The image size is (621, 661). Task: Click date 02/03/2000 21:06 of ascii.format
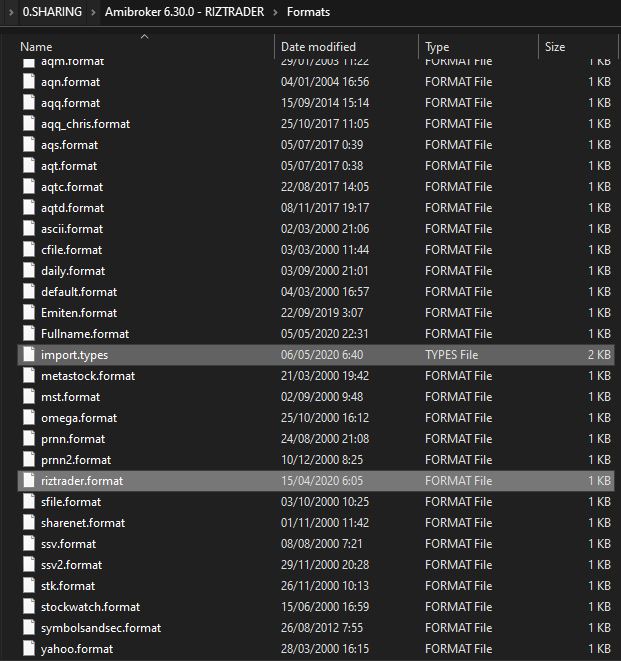click(x=325, y=228)
